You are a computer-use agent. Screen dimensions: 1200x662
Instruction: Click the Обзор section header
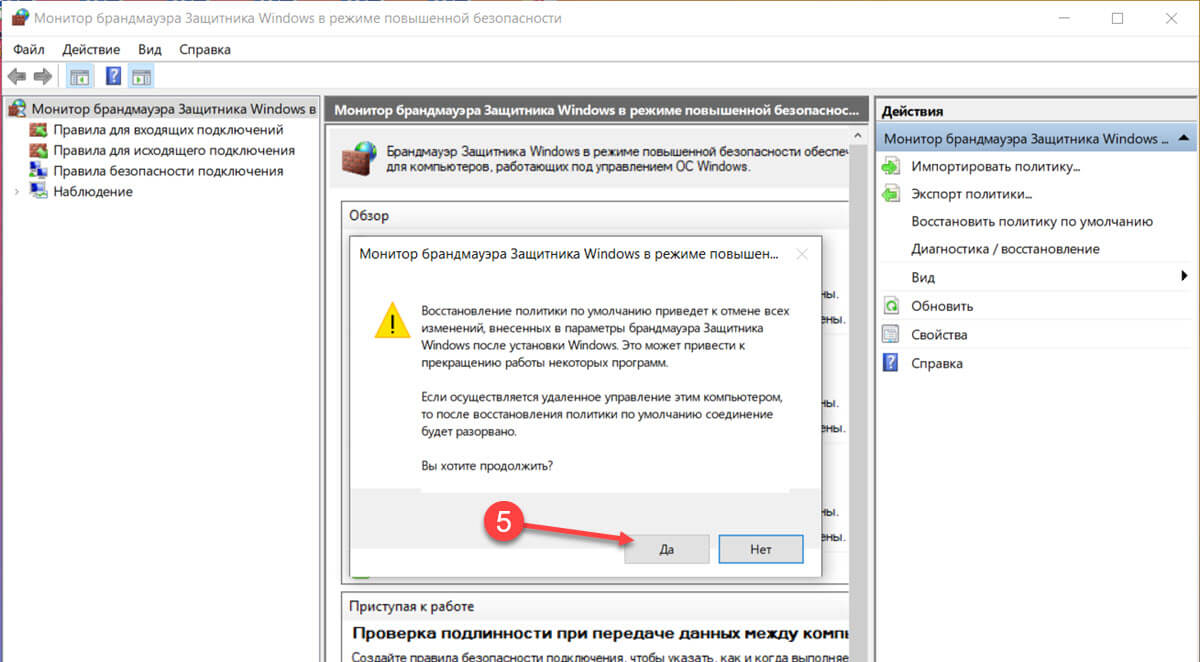click(x=369, y=215)
